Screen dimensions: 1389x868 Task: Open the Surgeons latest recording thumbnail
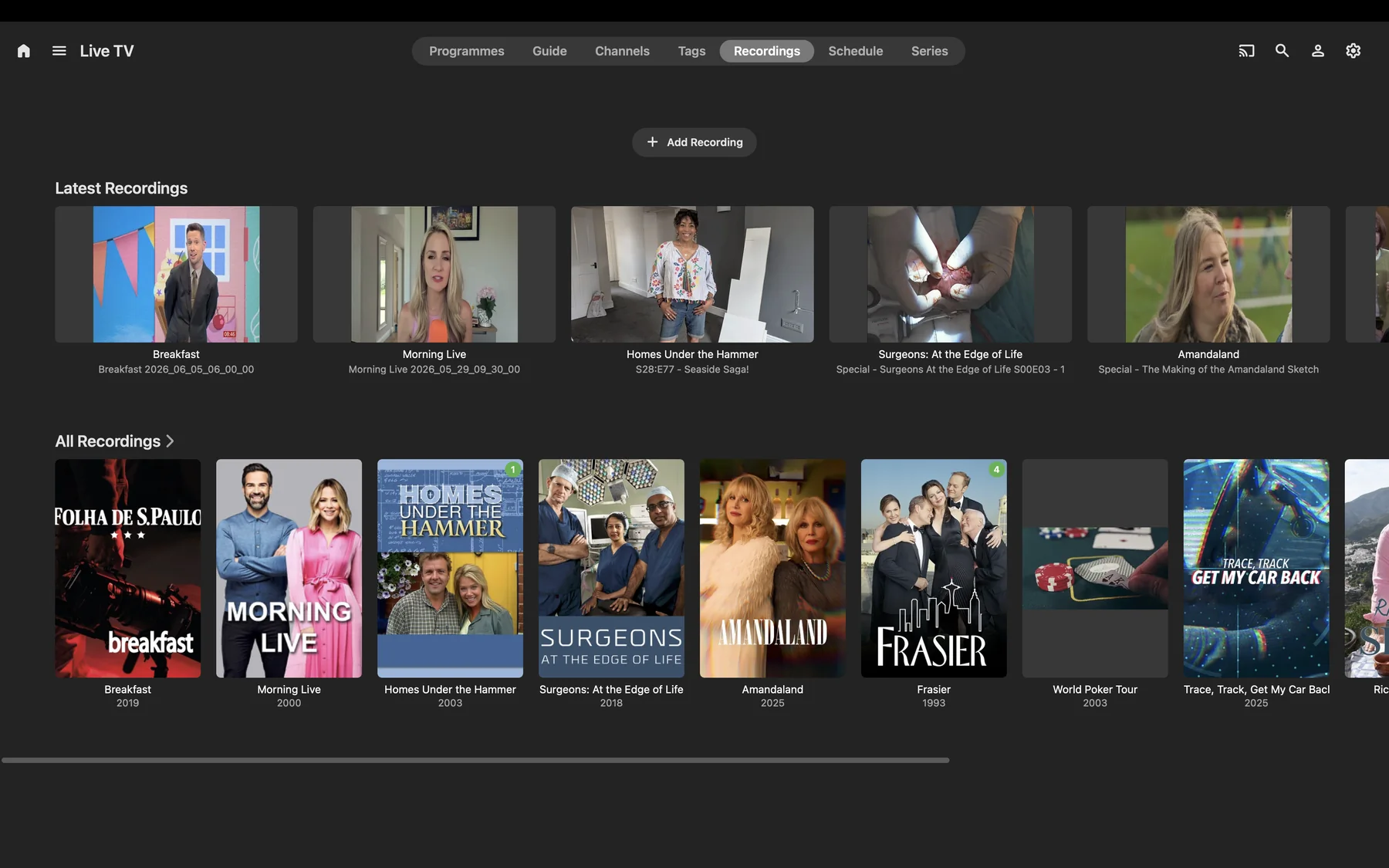(x=950, y=274)
